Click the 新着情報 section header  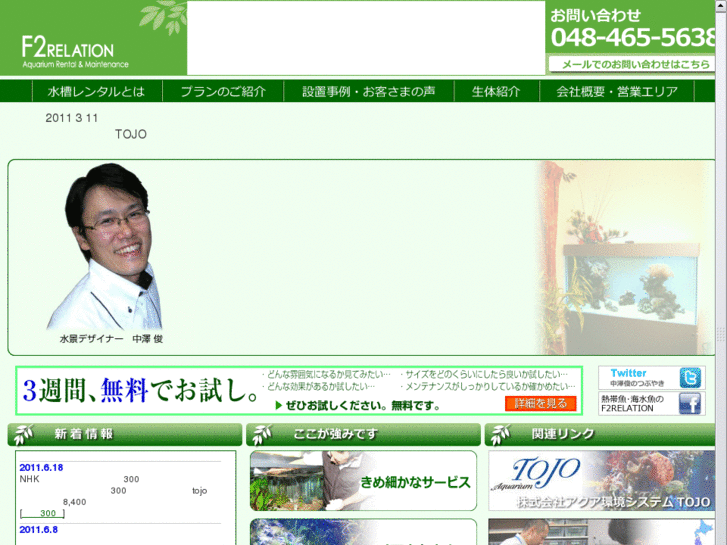click(125, 435)
